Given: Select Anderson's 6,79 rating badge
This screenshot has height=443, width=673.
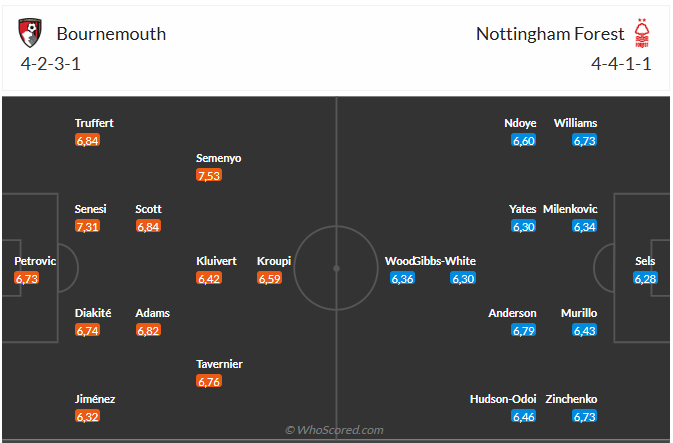Looking at the screenshot, I should (x=524, y=331).
